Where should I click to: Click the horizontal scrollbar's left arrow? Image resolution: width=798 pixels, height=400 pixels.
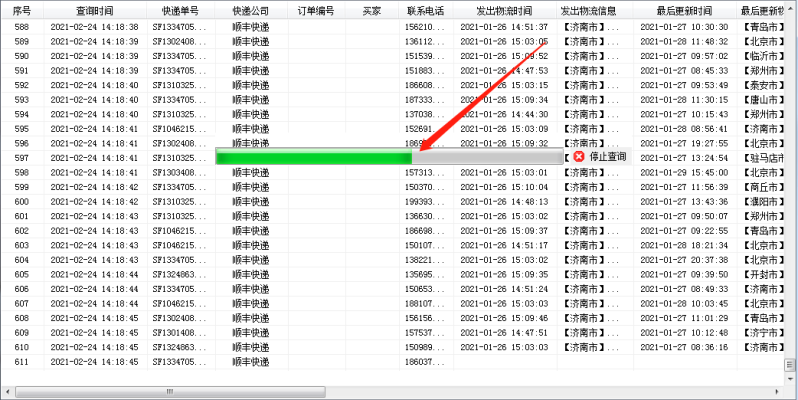(x=6, y=391)
